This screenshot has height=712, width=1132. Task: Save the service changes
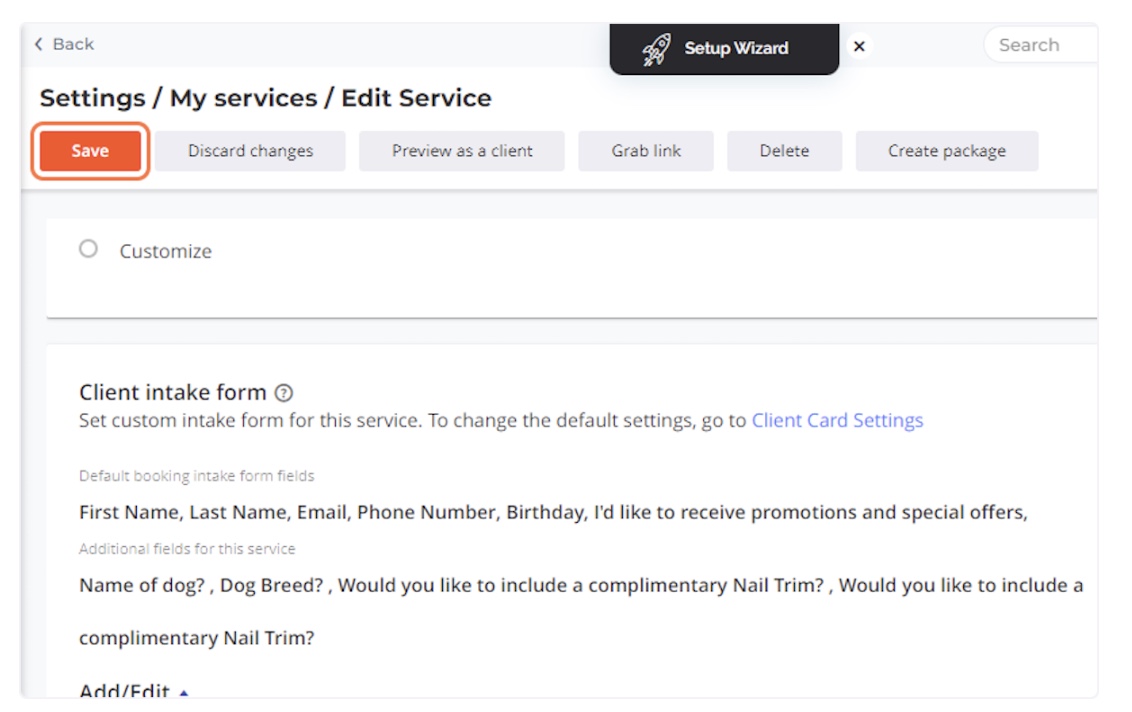[x=88, y=150]
